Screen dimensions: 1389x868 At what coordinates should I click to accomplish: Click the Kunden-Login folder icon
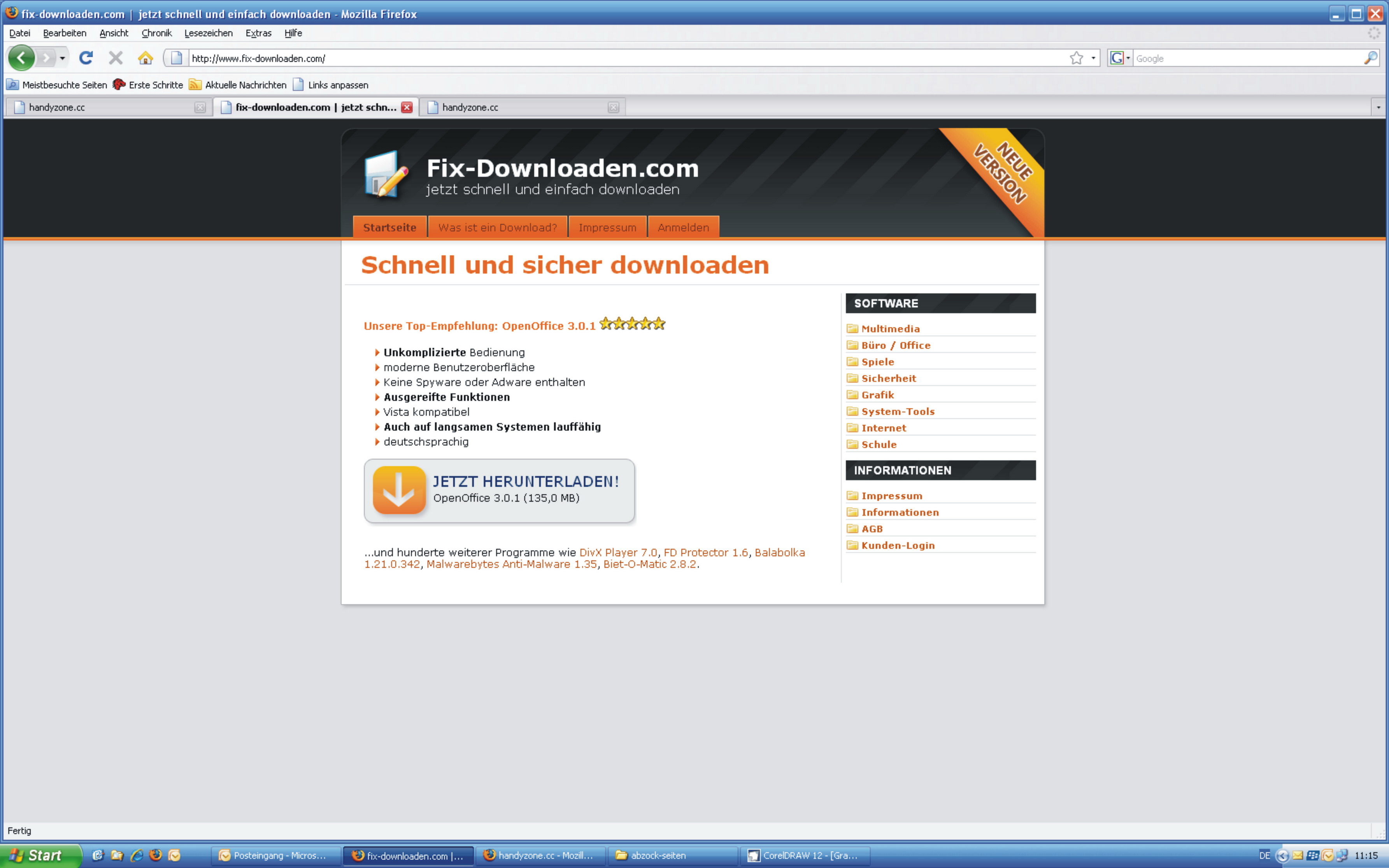tap(852, 545)
